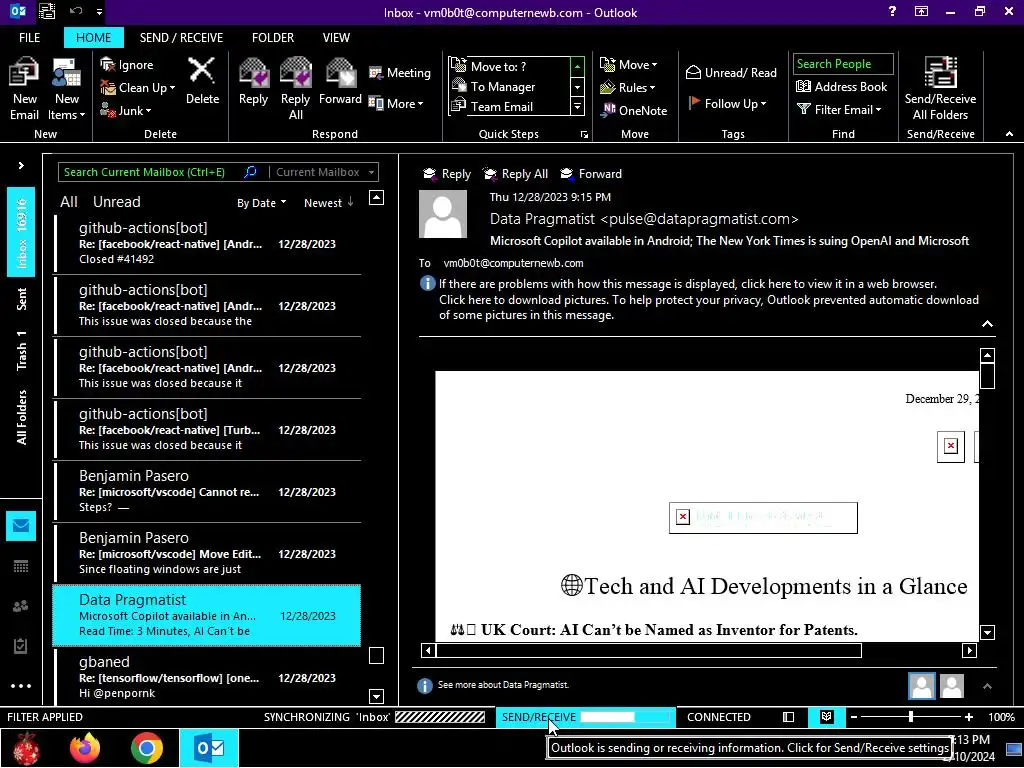The width and height of the screenshot is (1024, 768).
Task: Click the search magnifier icon
Action: coord(250,172)
